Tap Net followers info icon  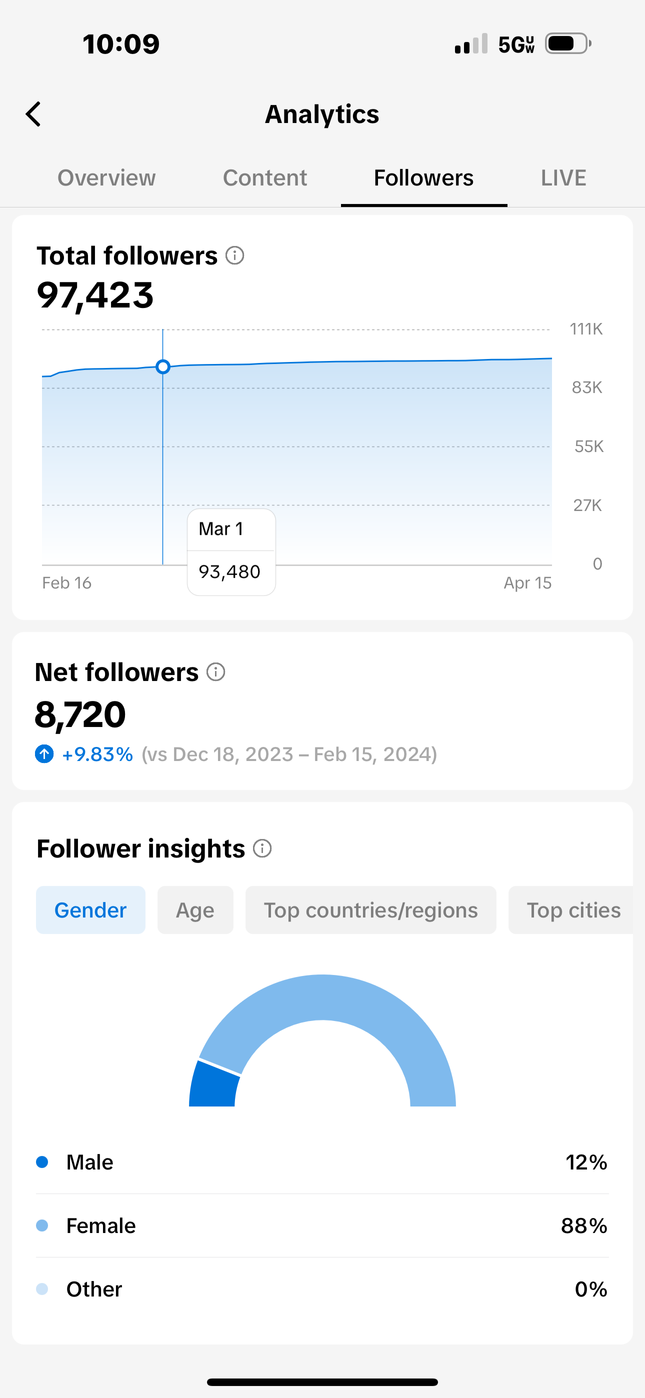point(216,672)
